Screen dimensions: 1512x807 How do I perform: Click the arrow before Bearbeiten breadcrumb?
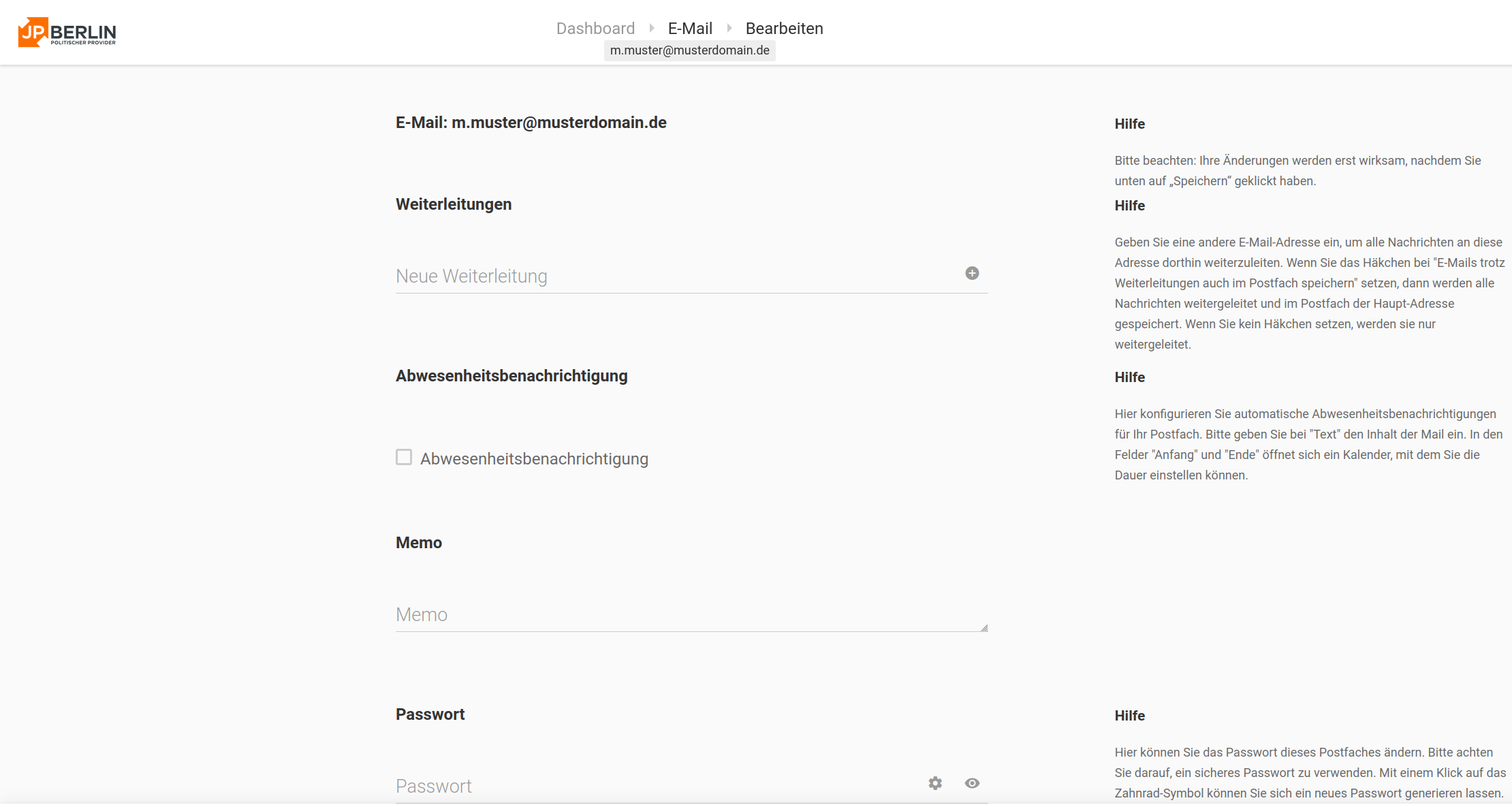click(x=729, y=29)
